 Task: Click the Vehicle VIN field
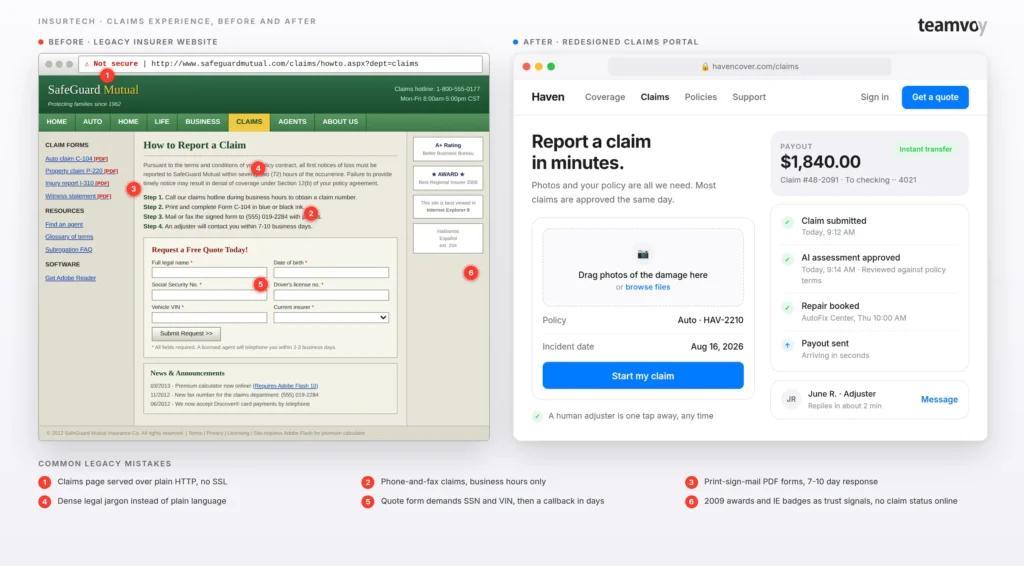coord(209,317)
